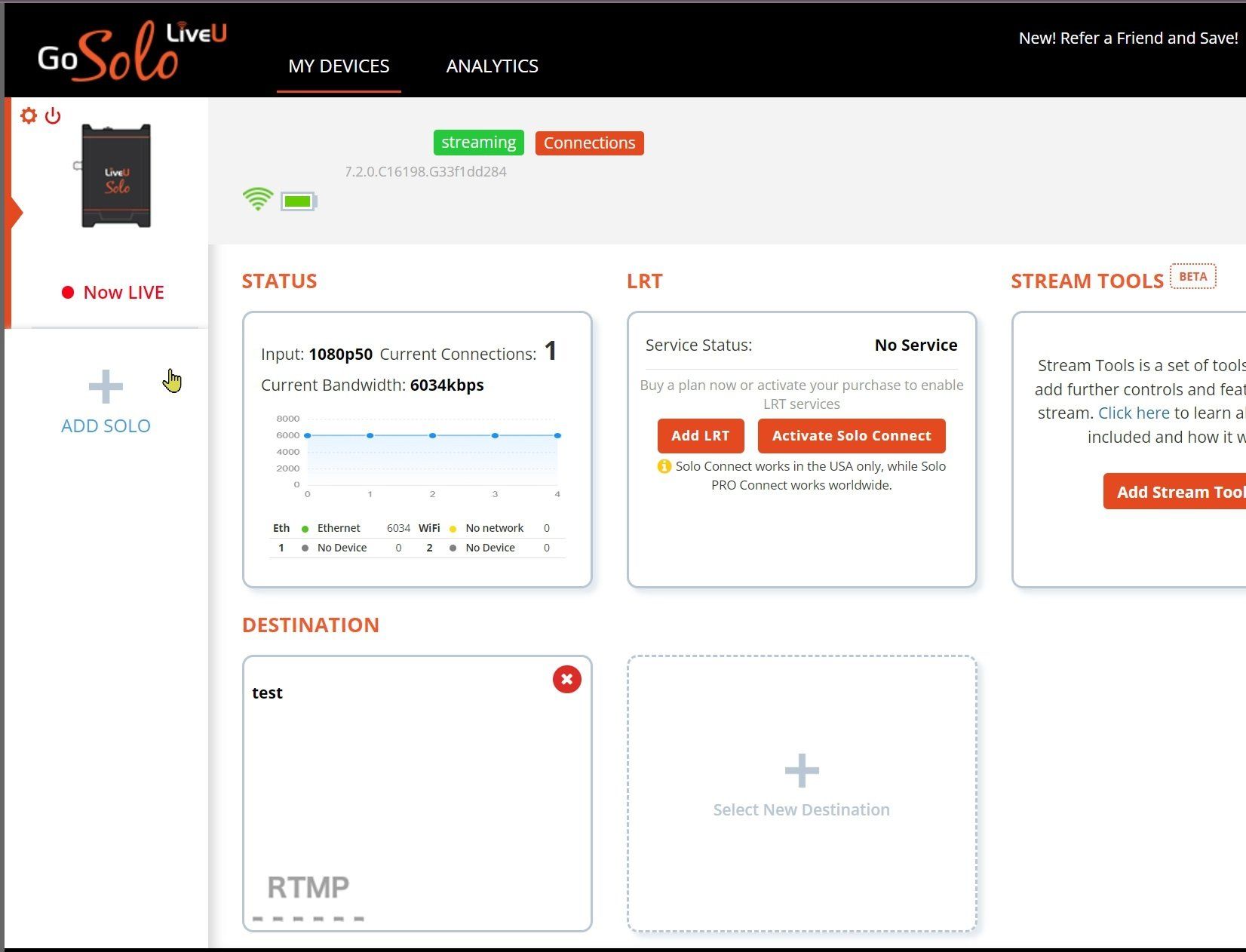The width and height of the screenshot is (1246, 952).
Task: Click the Select New Destination label
Action: [x=801, y=809]
